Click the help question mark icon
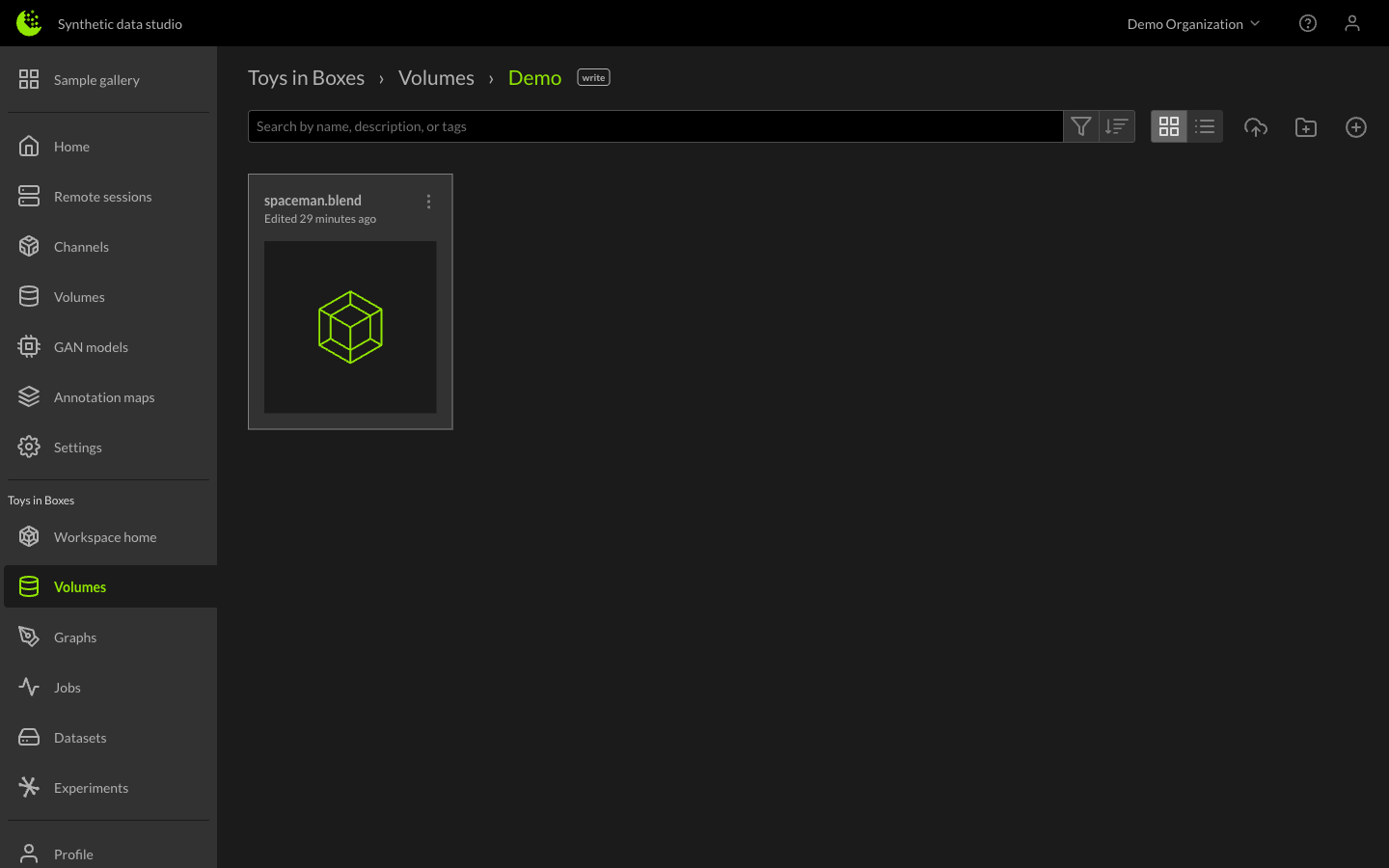The image size is (1389, 868). point(1308,23)
